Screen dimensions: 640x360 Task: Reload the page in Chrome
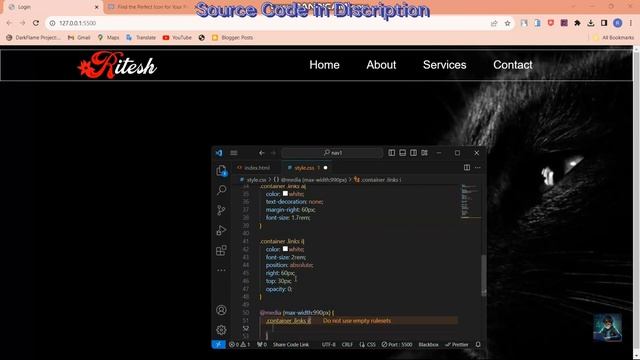coord(36,23)
